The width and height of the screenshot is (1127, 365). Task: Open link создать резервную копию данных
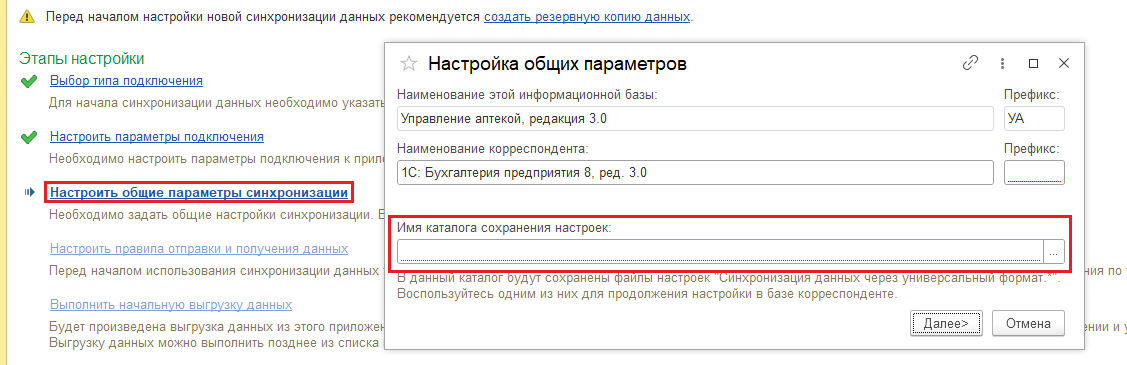(587, 16)
